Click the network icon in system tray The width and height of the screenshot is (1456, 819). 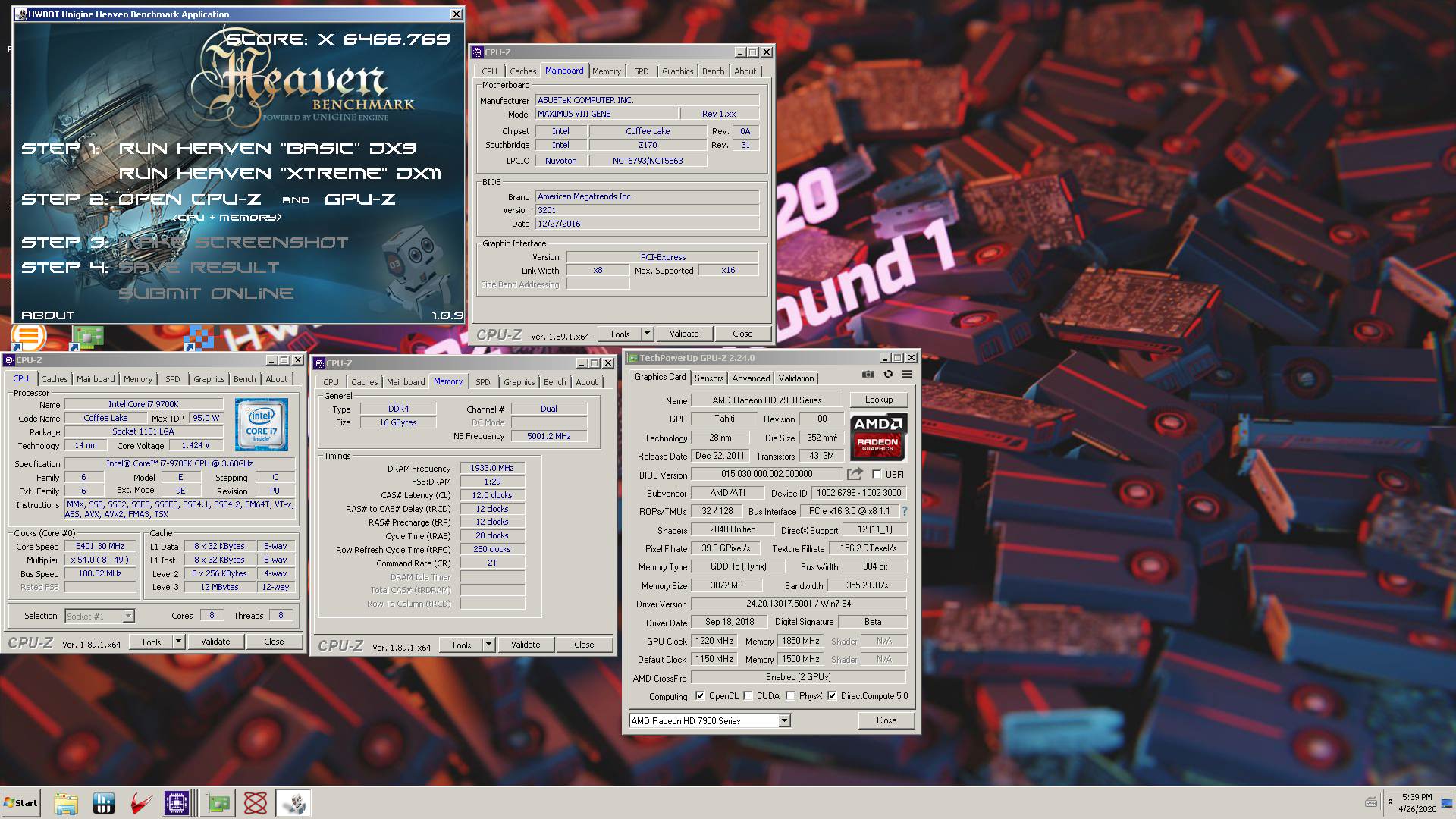pos(1447,802)
